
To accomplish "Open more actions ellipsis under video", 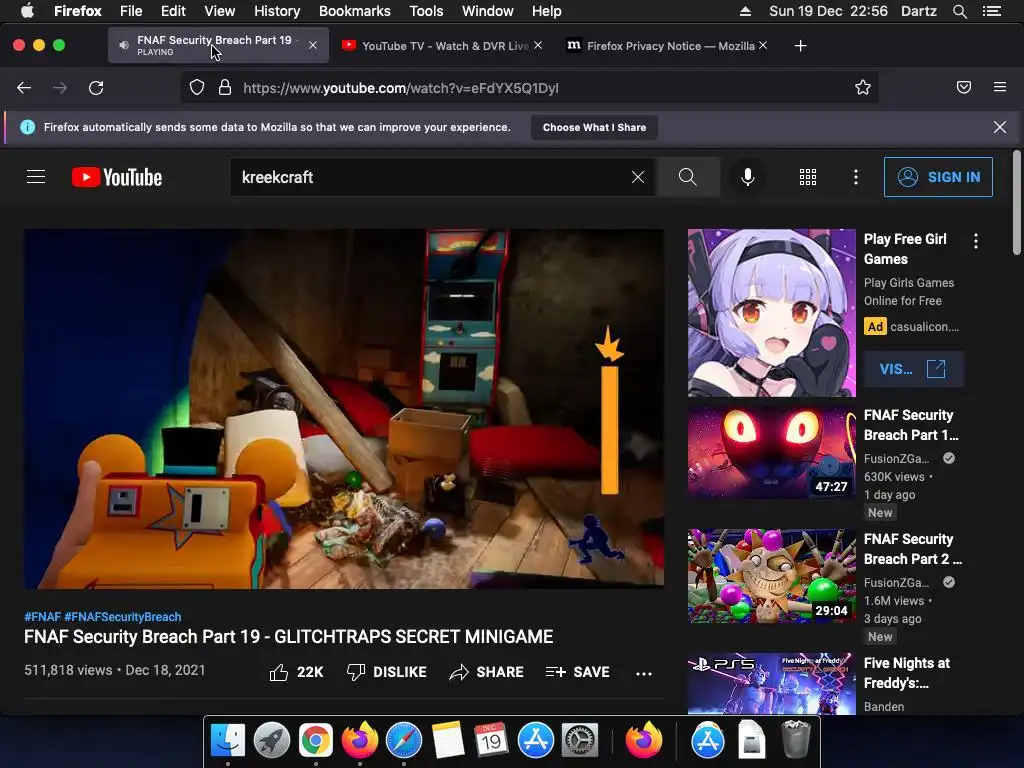I will pyautogui.click(x=644, y=673).
